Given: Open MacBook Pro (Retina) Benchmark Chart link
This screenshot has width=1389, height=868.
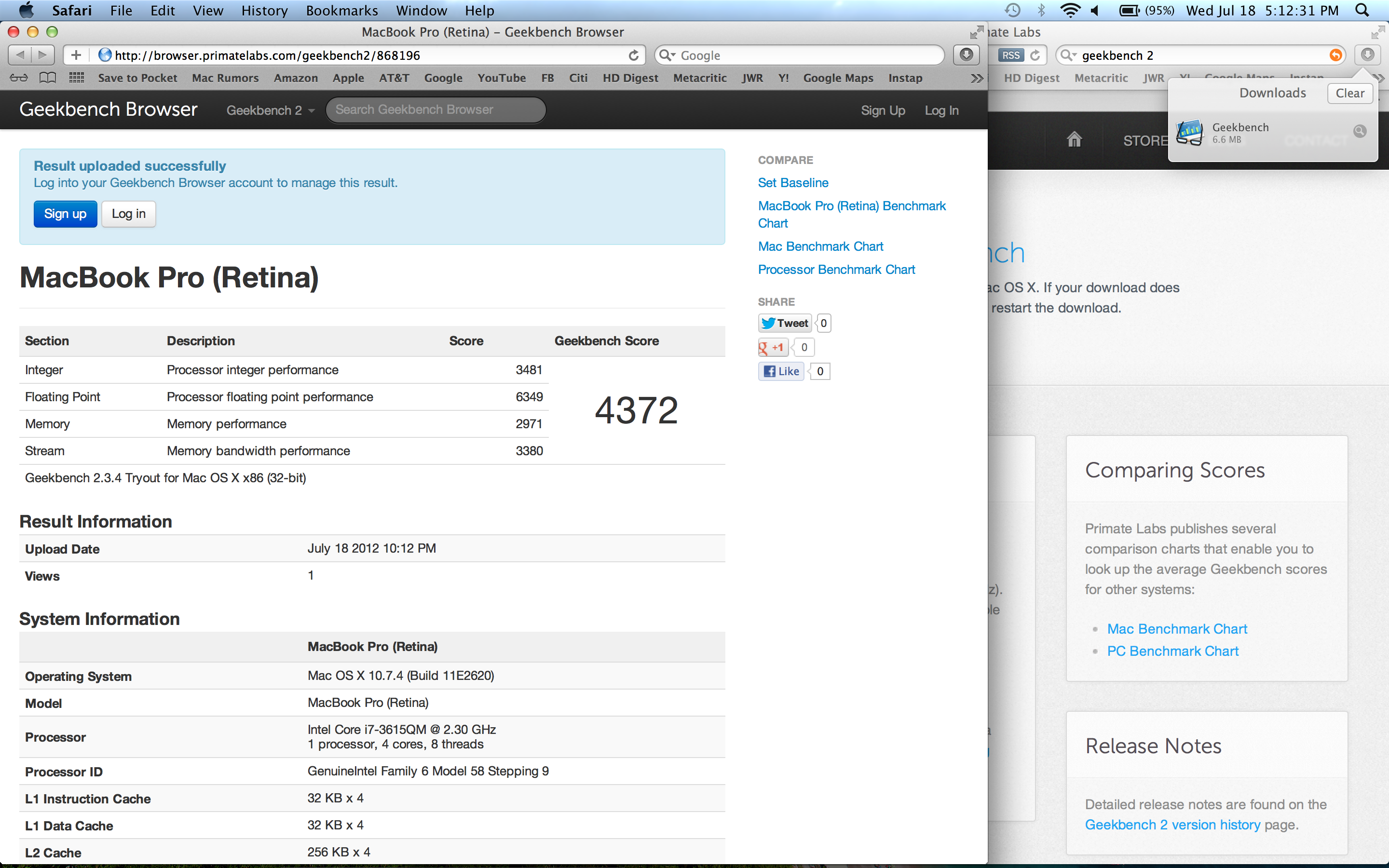Looking at the screenshot, I should click(x=852, y=214).
